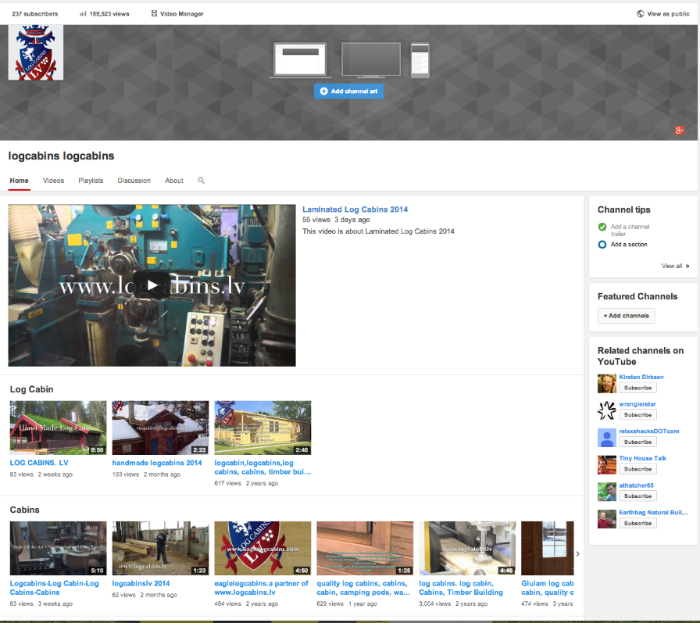Switch to the Videos tab
700x623 pixels.
(x=53, y=180)
